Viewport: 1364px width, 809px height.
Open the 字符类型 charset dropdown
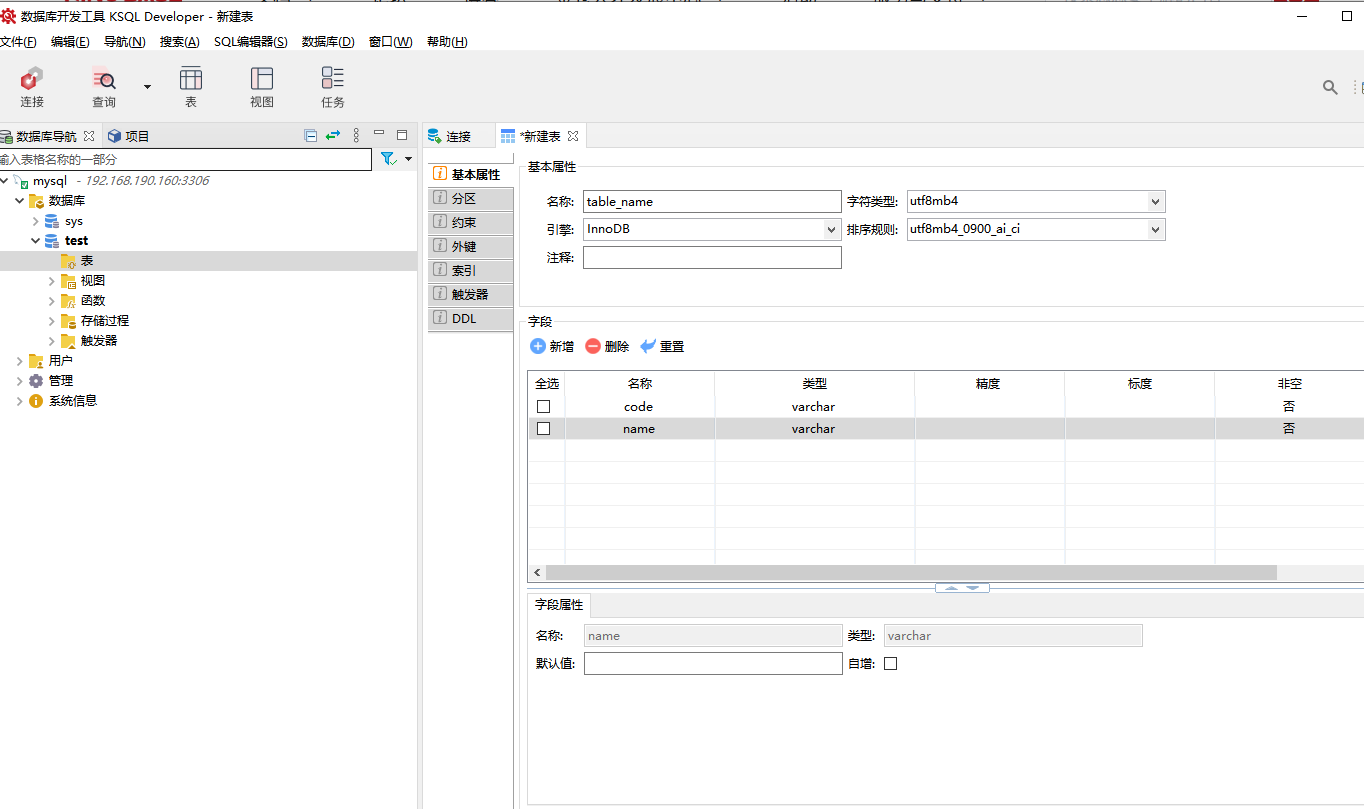(1155, 202)
